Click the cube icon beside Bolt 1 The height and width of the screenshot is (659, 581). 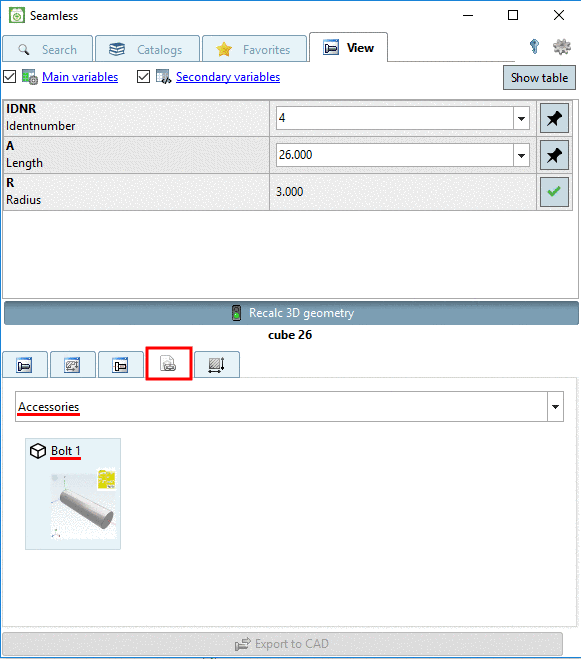pyautogui.click(x=38, y=451)
